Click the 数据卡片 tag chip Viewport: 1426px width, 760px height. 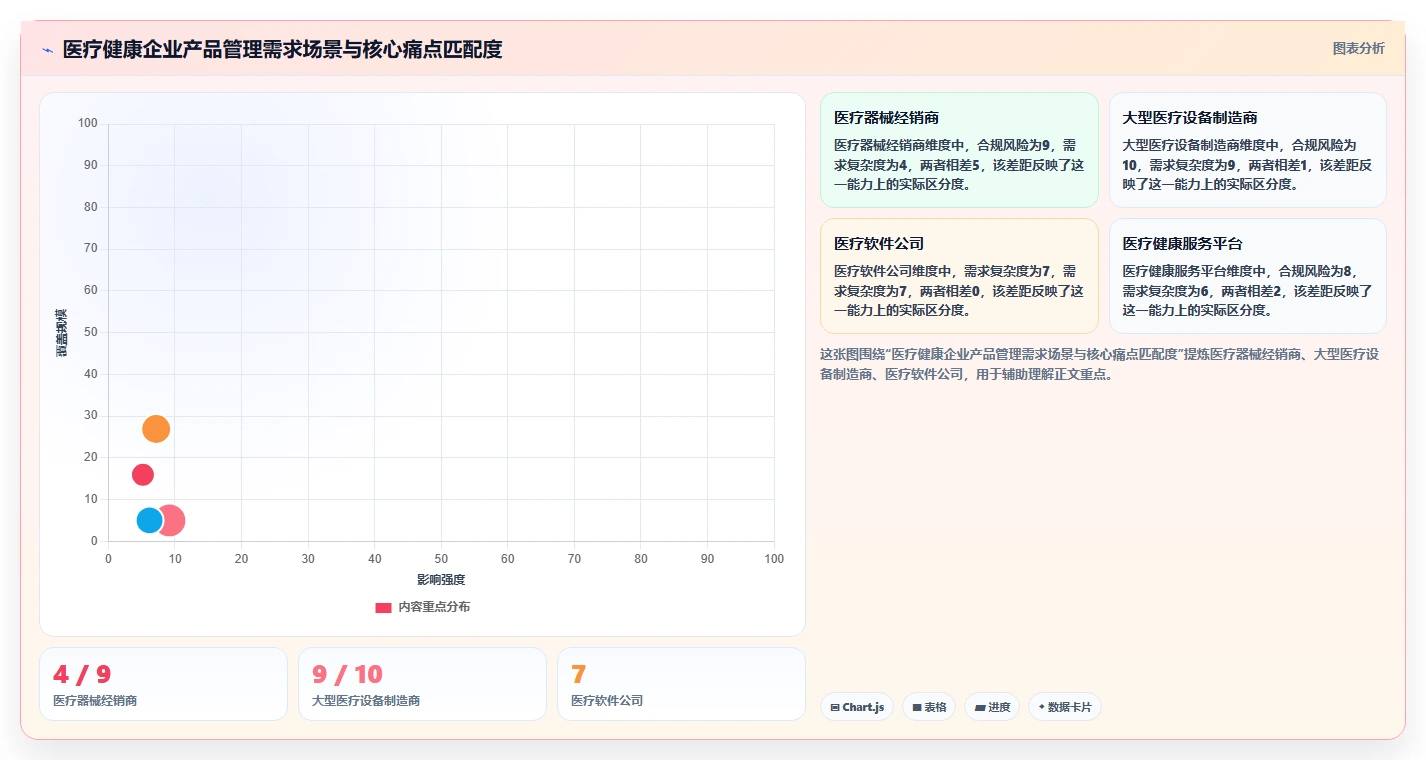pyautogui.click(x=1065, y=707)
